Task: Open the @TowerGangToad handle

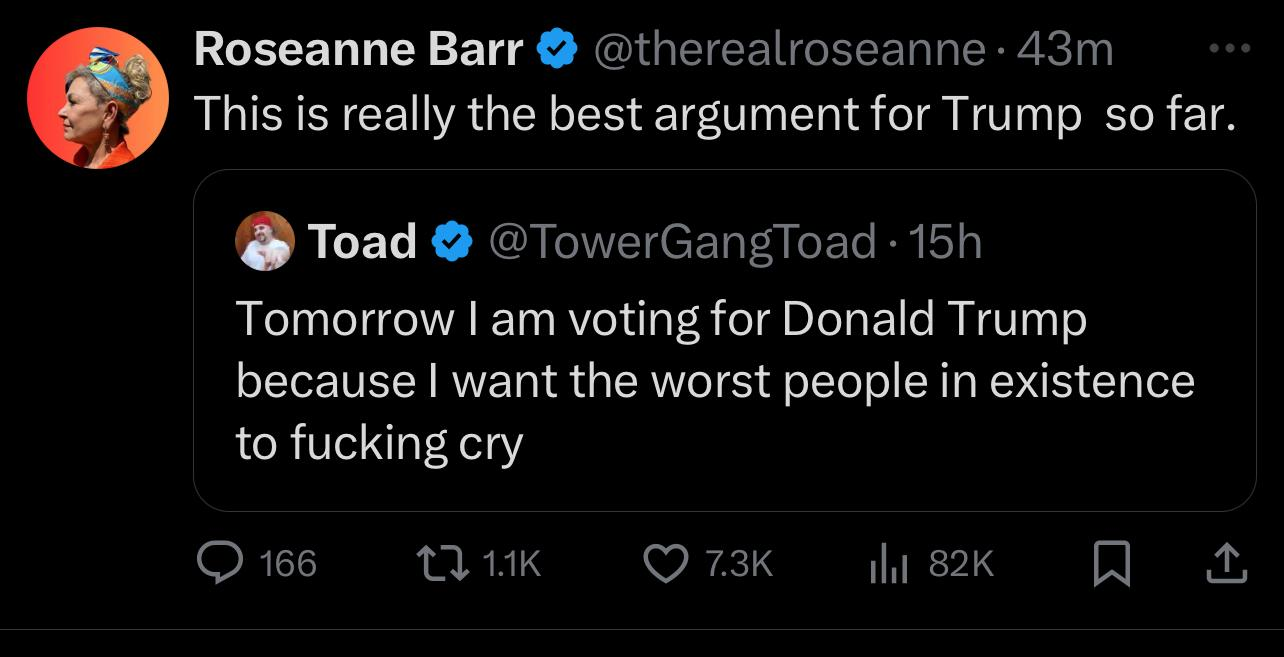Action: 681,242
